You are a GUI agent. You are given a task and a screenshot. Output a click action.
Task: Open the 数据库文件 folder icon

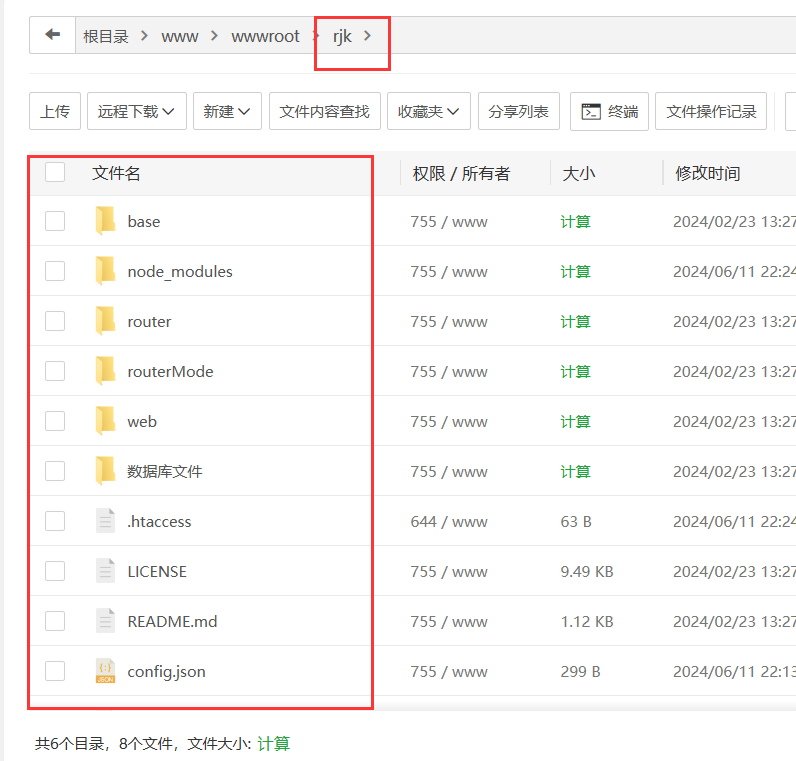pos(105,471)
